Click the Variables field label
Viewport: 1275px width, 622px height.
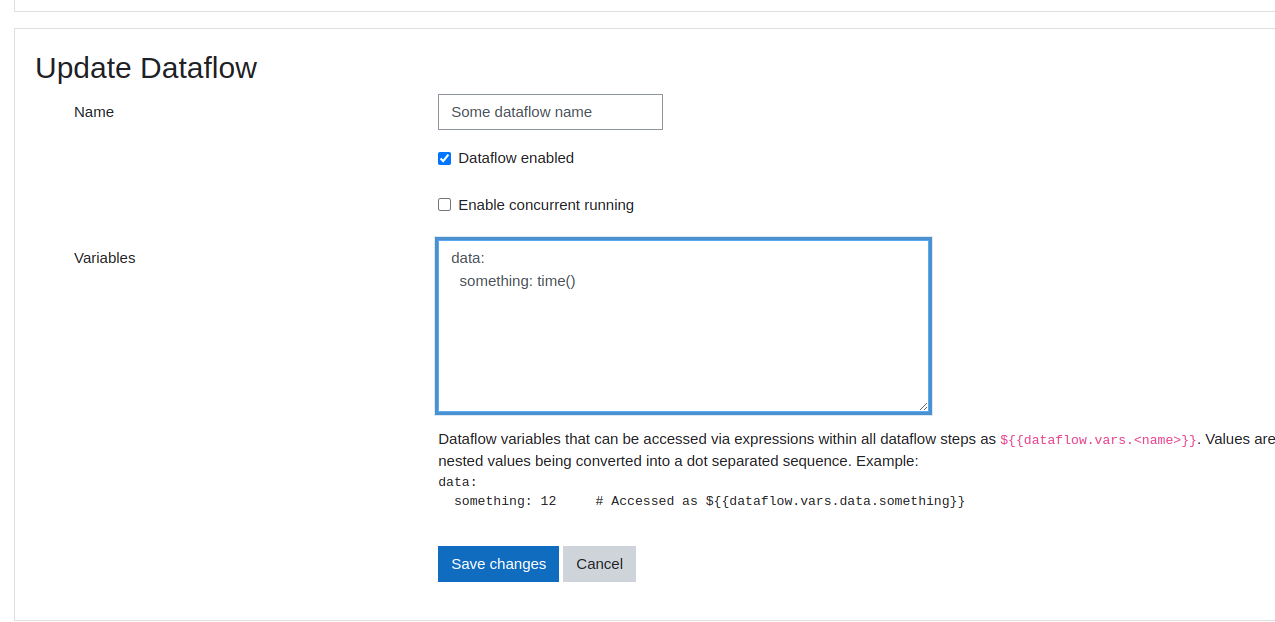[x=104, y=258]
